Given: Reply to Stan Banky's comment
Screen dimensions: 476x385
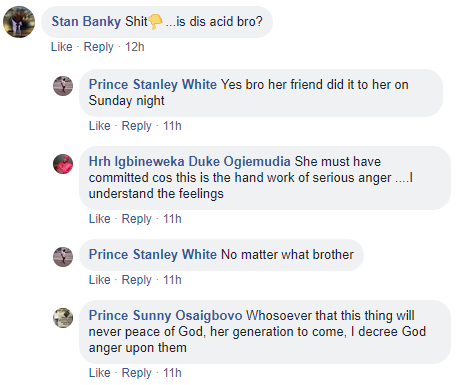Looking at the screenshot, I should pos(98,47).
